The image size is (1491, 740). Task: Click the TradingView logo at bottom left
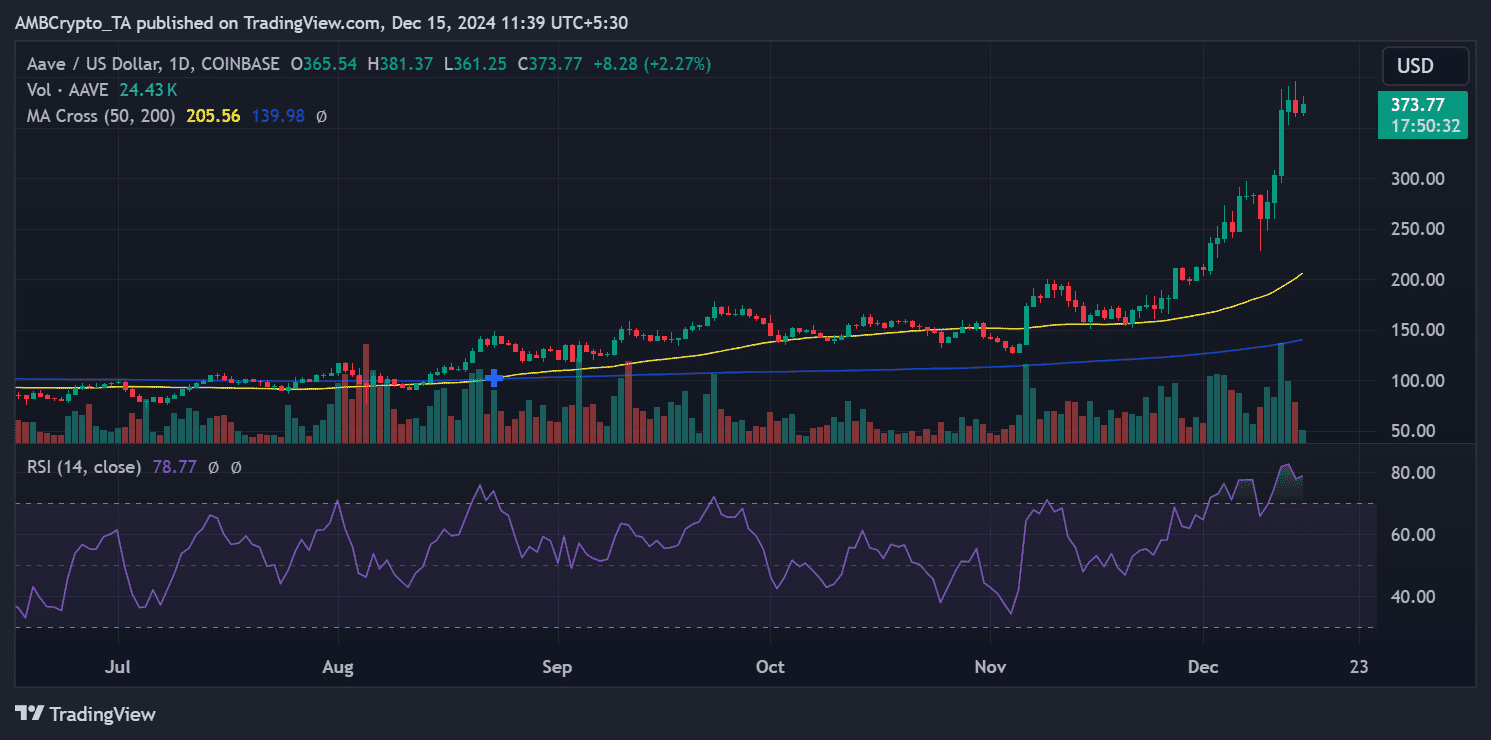[85, 714]
